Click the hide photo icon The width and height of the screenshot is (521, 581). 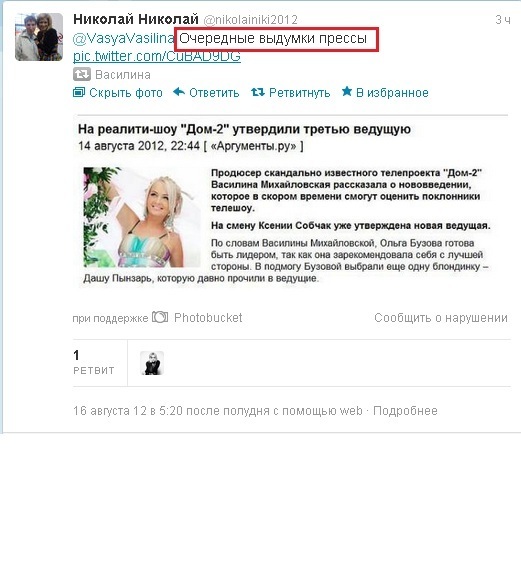point(79,92)
